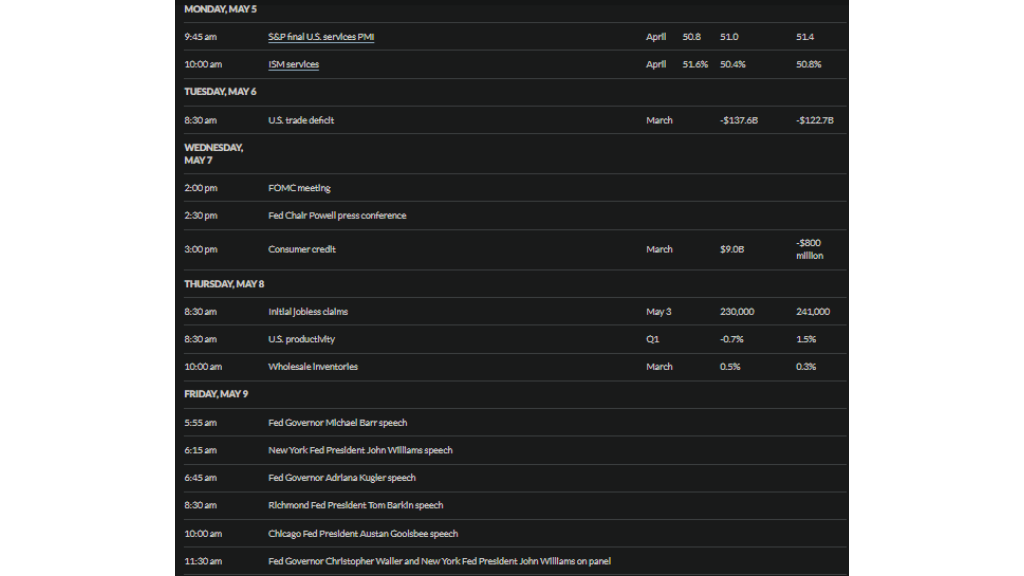Click the 6:15 am time cell

[x=200, y=450]
